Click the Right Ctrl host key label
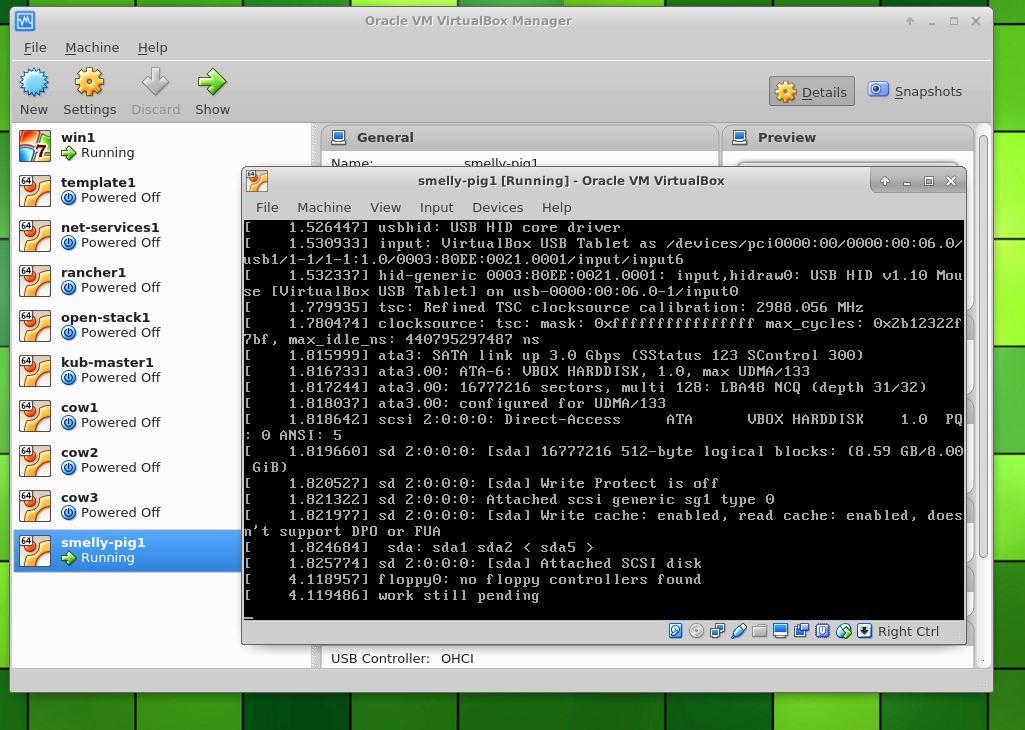This screenshot has height=730, width=1025. 908,631
